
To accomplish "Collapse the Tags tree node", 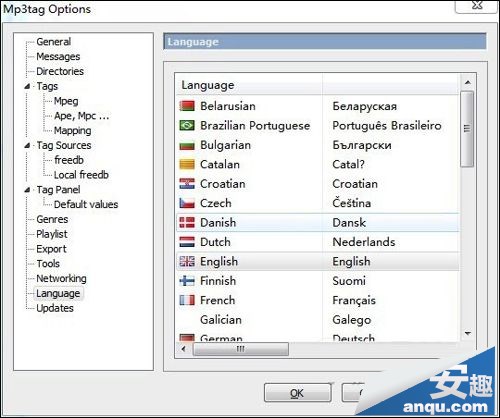I will [27, 86].
